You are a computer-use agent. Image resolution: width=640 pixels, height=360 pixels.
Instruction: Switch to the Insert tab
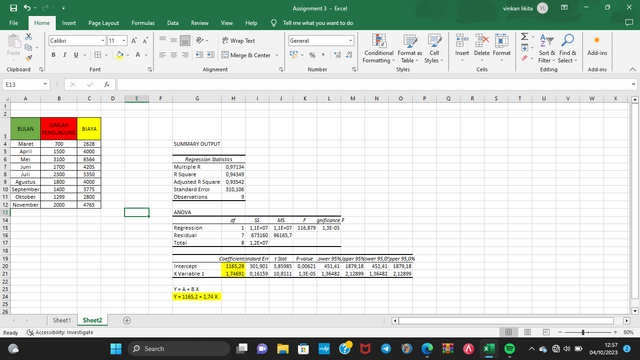point(69,23)
